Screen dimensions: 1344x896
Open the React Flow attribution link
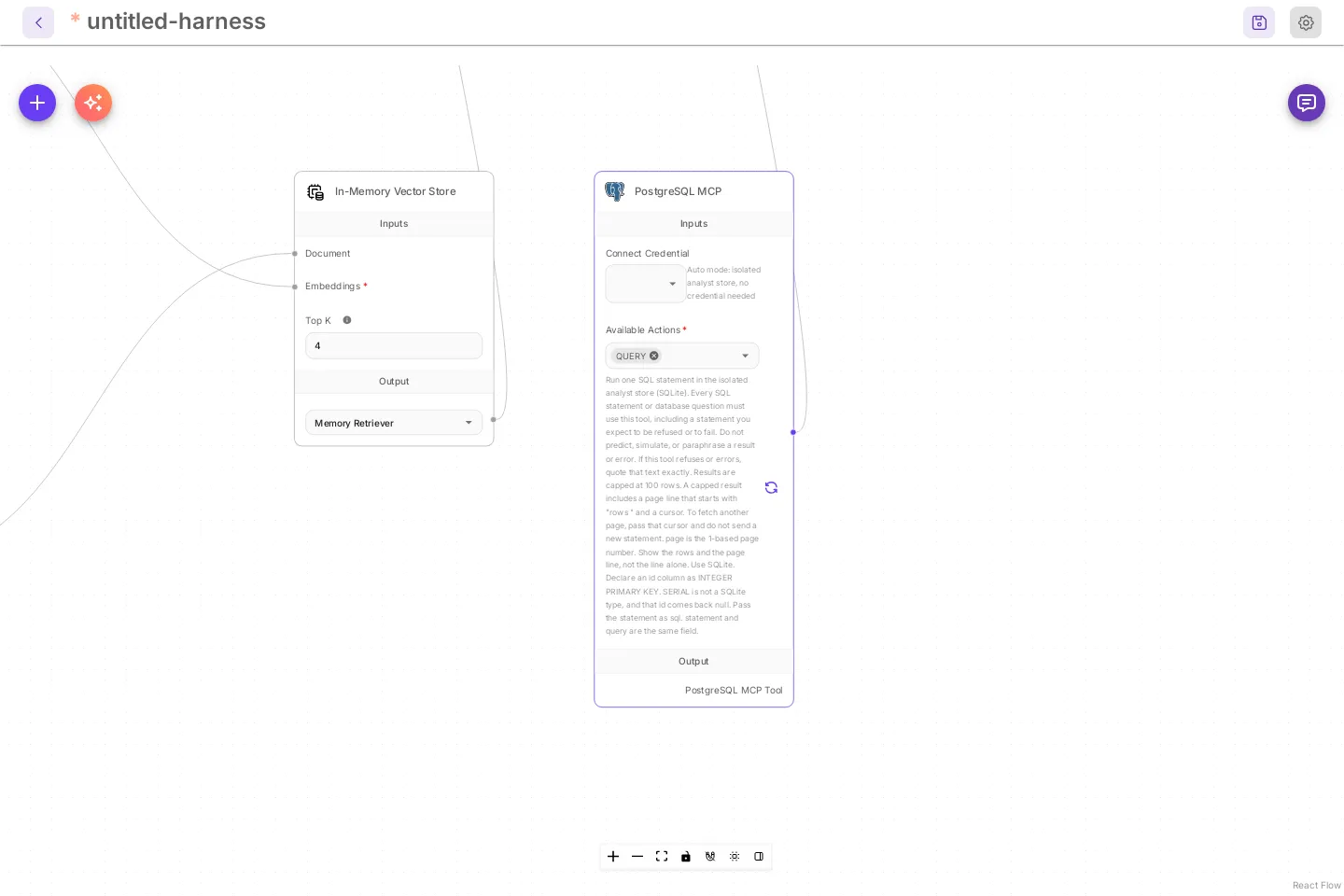click(x=1316, y=886)
